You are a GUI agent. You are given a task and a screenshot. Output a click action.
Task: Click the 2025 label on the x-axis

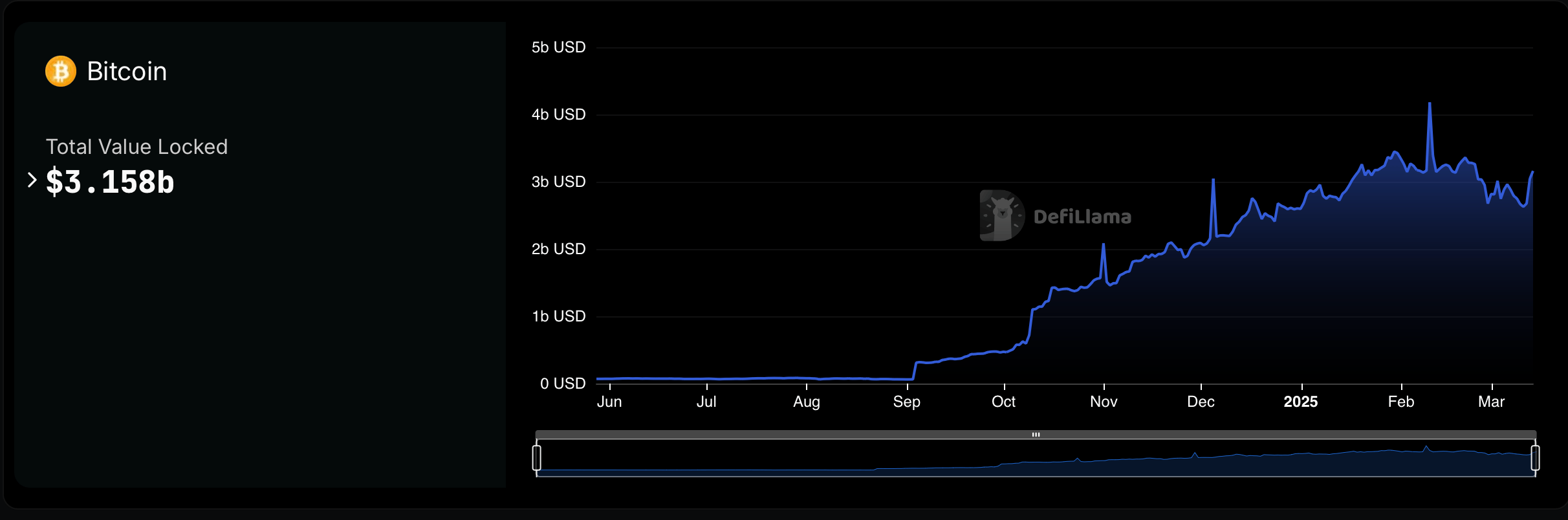pos(1300,402)
